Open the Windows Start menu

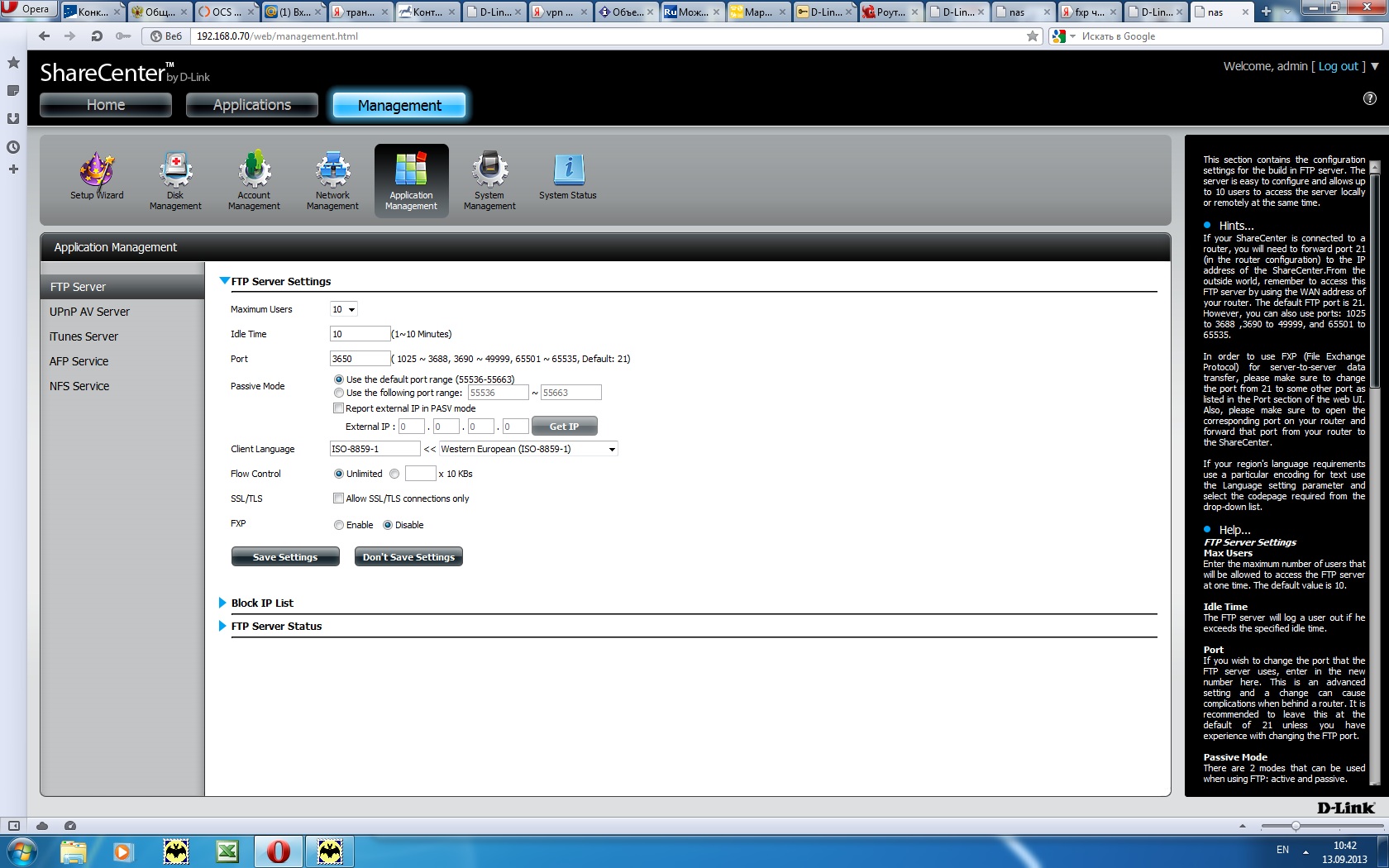pyautogui.click(x=21, y=851)
